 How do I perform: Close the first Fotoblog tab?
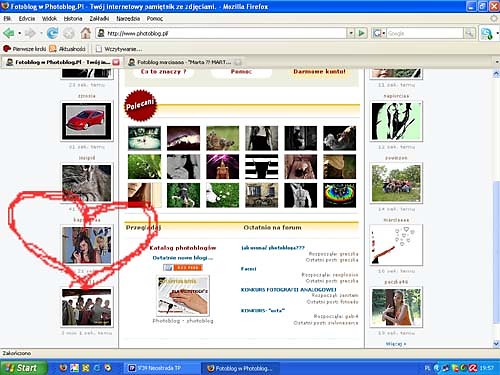116,62
